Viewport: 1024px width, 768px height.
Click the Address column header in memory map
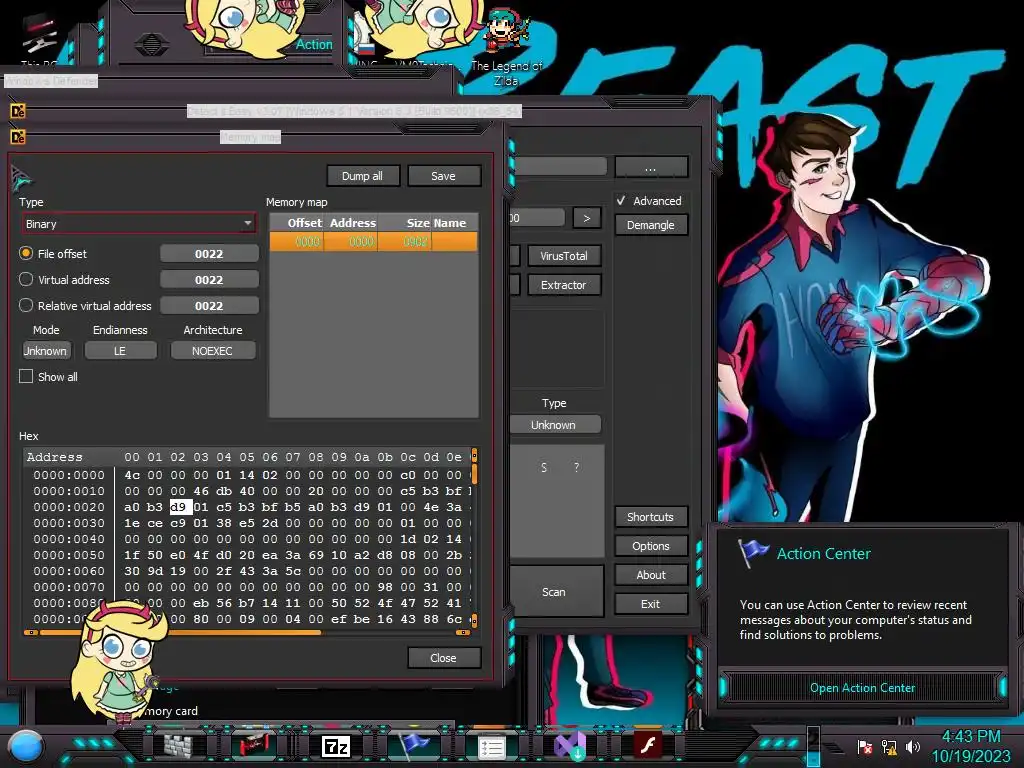351,223
